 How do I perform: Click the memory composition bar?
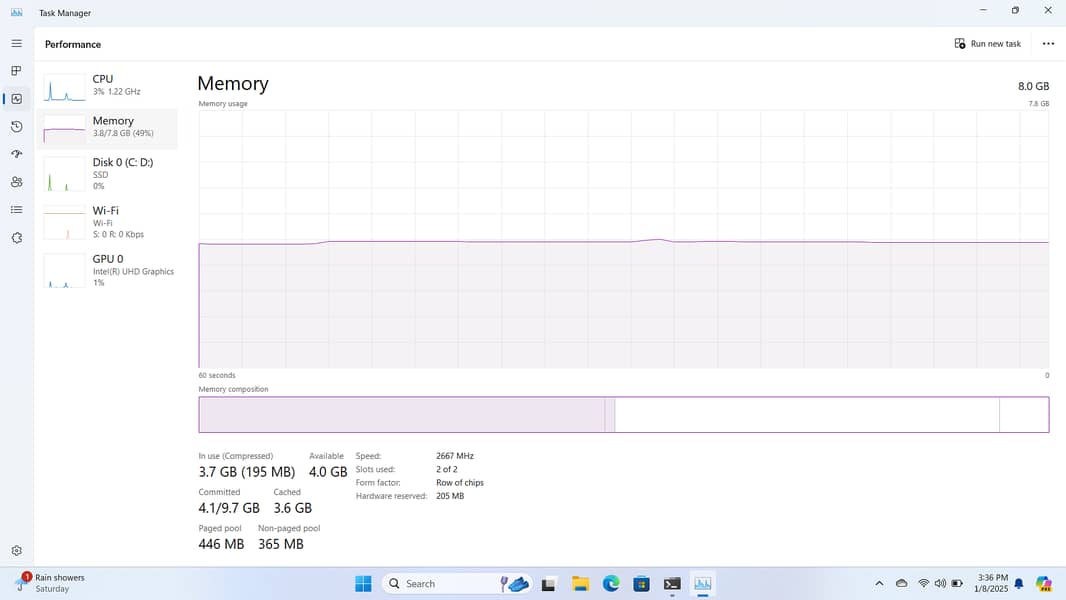[x=623, y=415]
